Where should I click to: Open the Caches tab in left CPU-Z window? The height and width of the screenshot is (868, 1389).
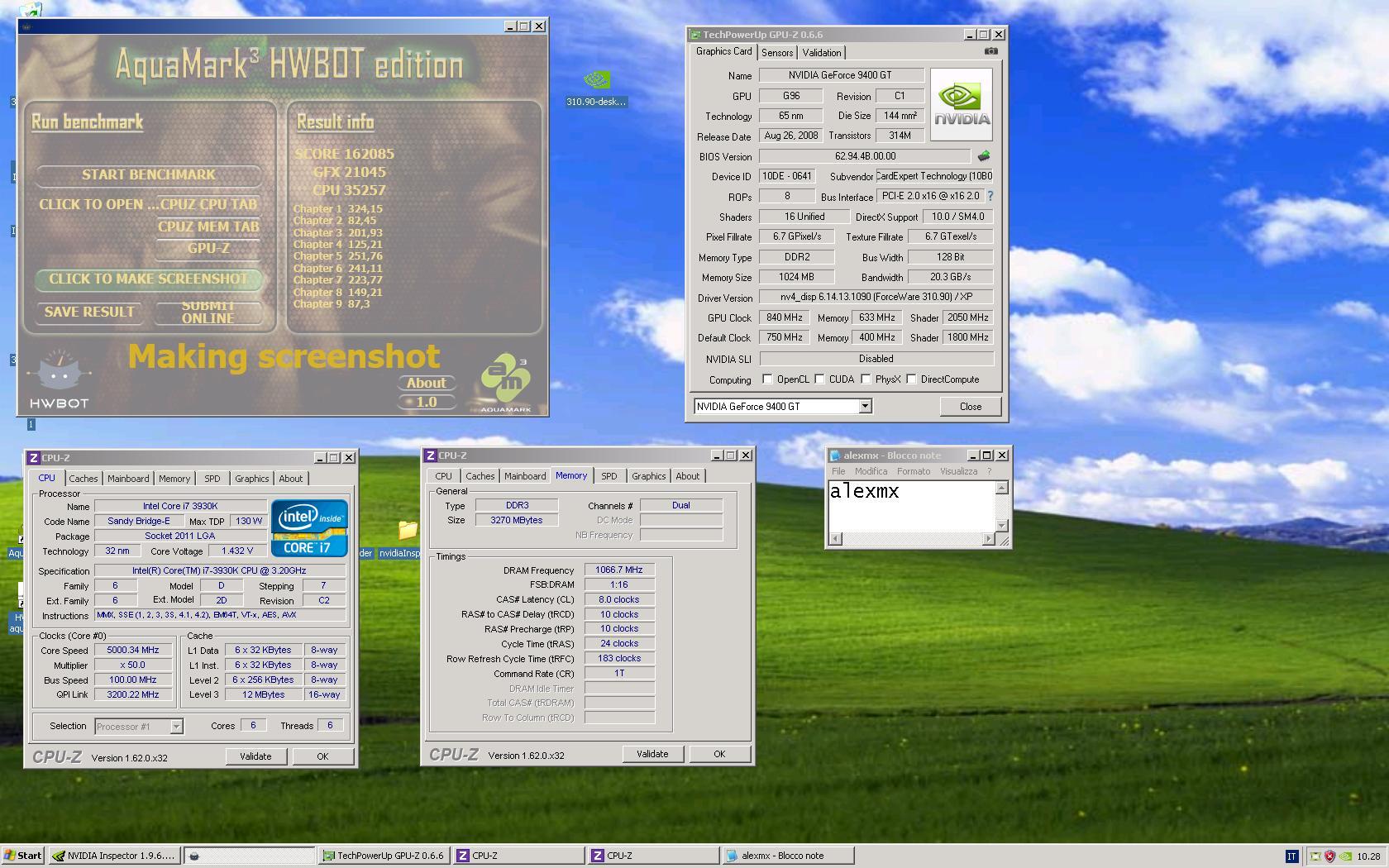click(84, 479)
